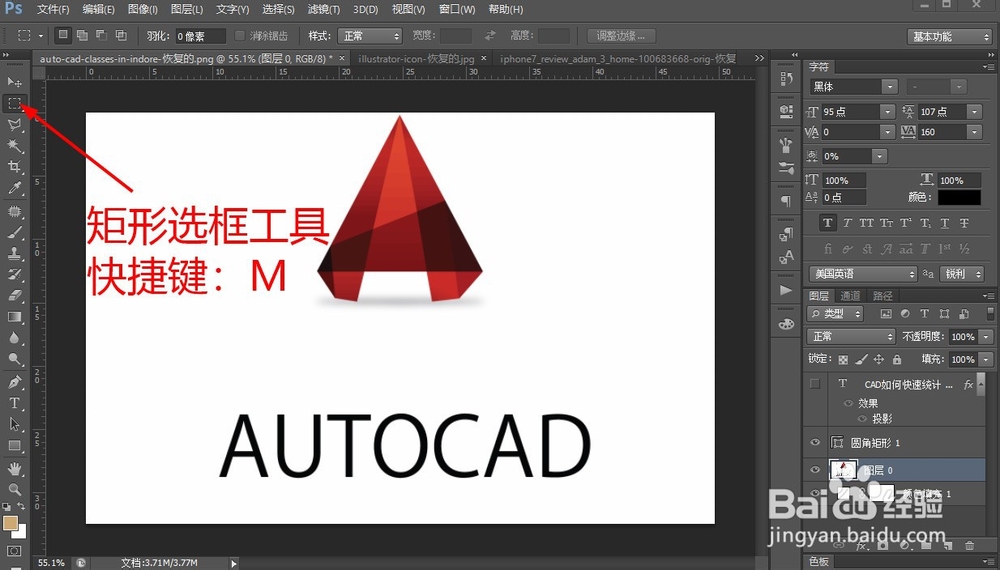
Task: Click the foreground color swatch
Action: click(10, 523)
